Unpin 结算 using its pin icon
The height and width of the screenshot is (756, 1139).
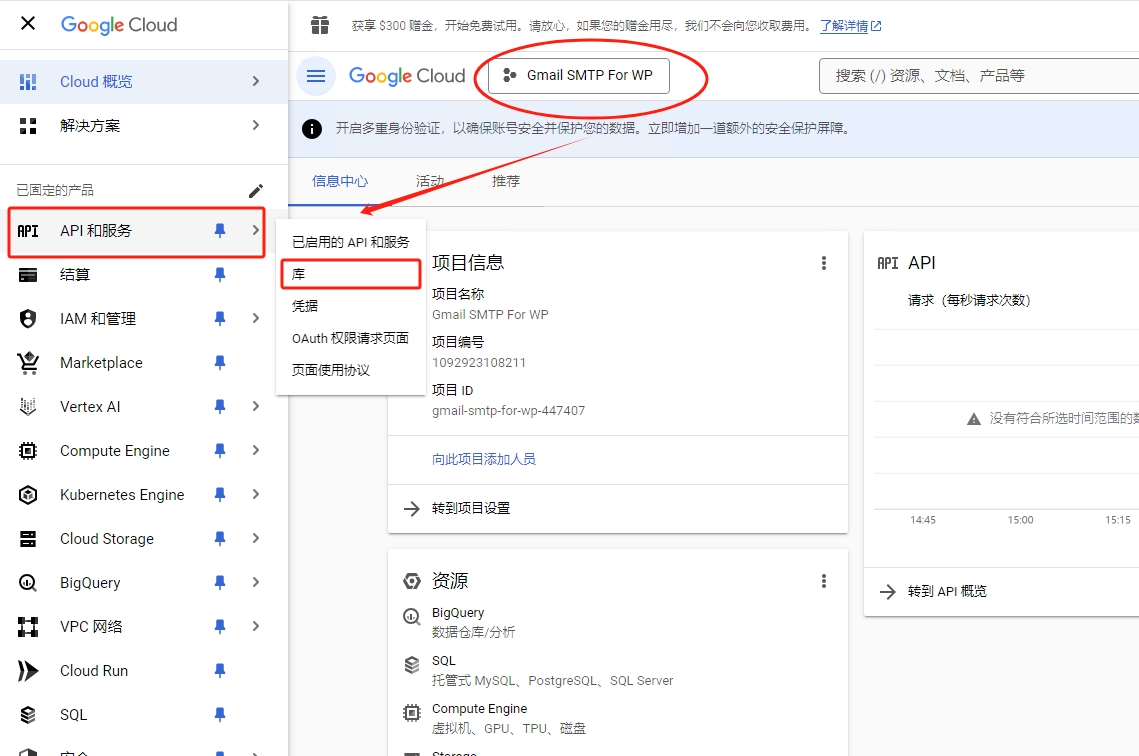[x=219, y=275]
